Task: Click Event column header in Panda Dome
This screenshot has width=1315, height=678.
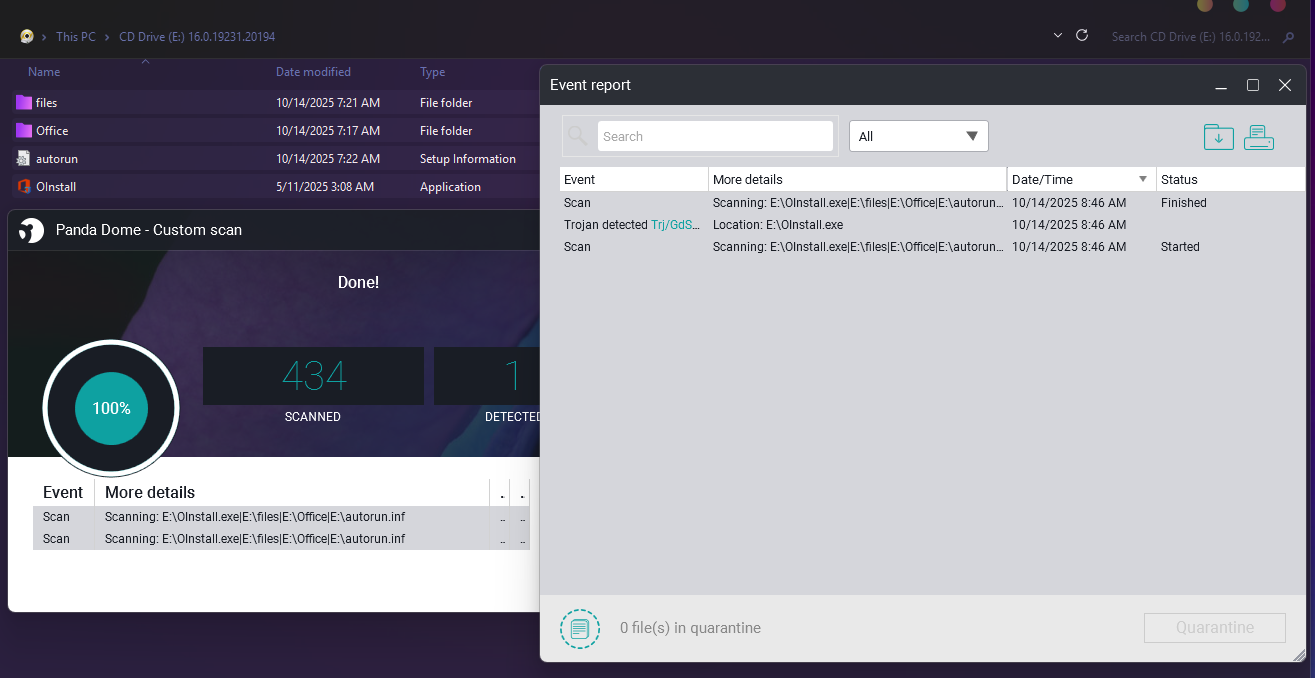Action: [63, 492]
